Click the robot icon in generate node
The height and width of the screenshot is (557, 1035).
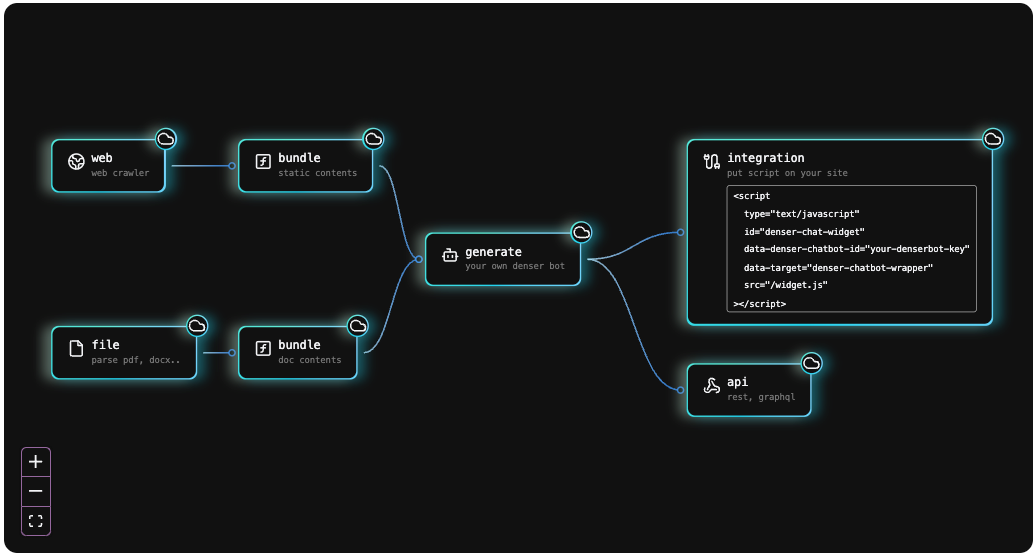(450, 256)
